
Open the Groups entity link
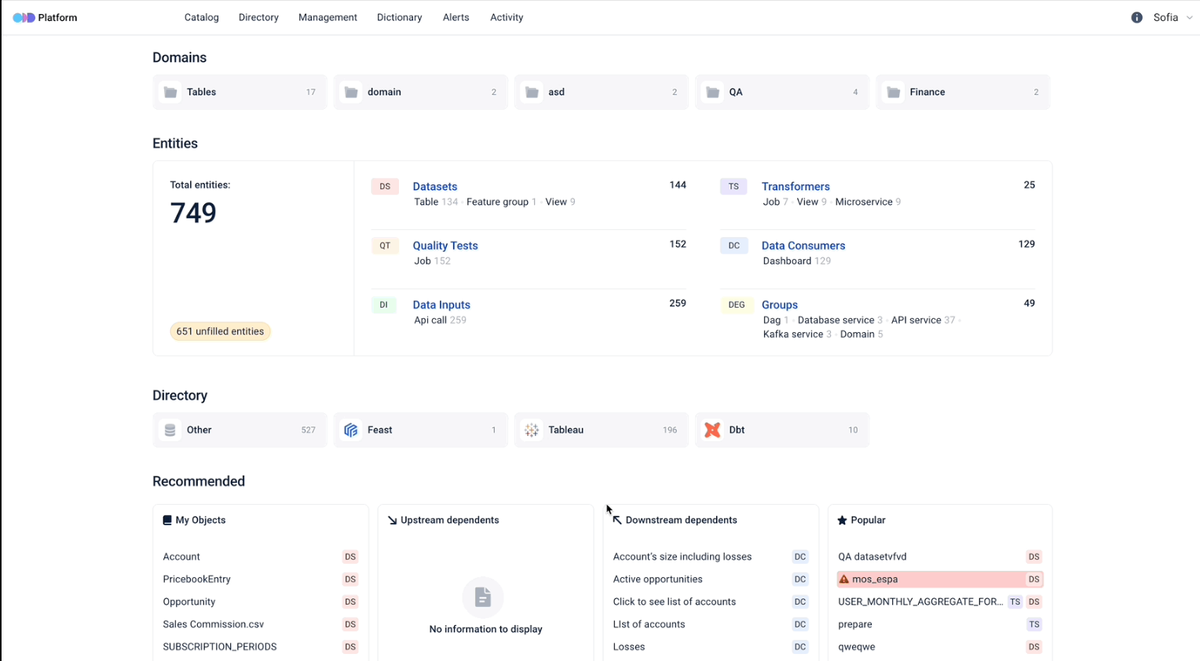pyautogui.click(x=780, y=305)
